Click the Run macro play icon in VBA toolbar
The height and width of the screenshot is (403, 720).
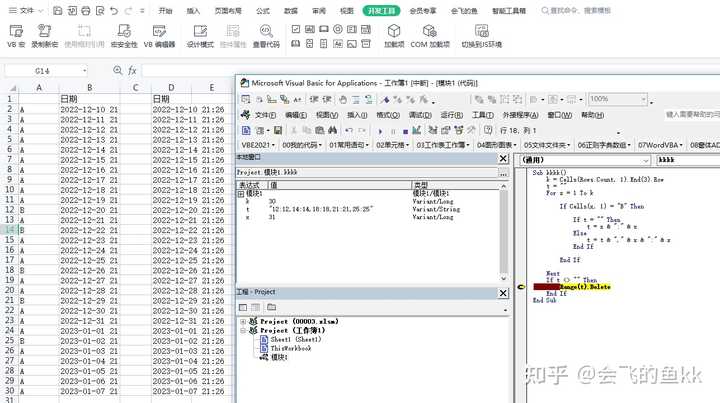click(380, 131)
